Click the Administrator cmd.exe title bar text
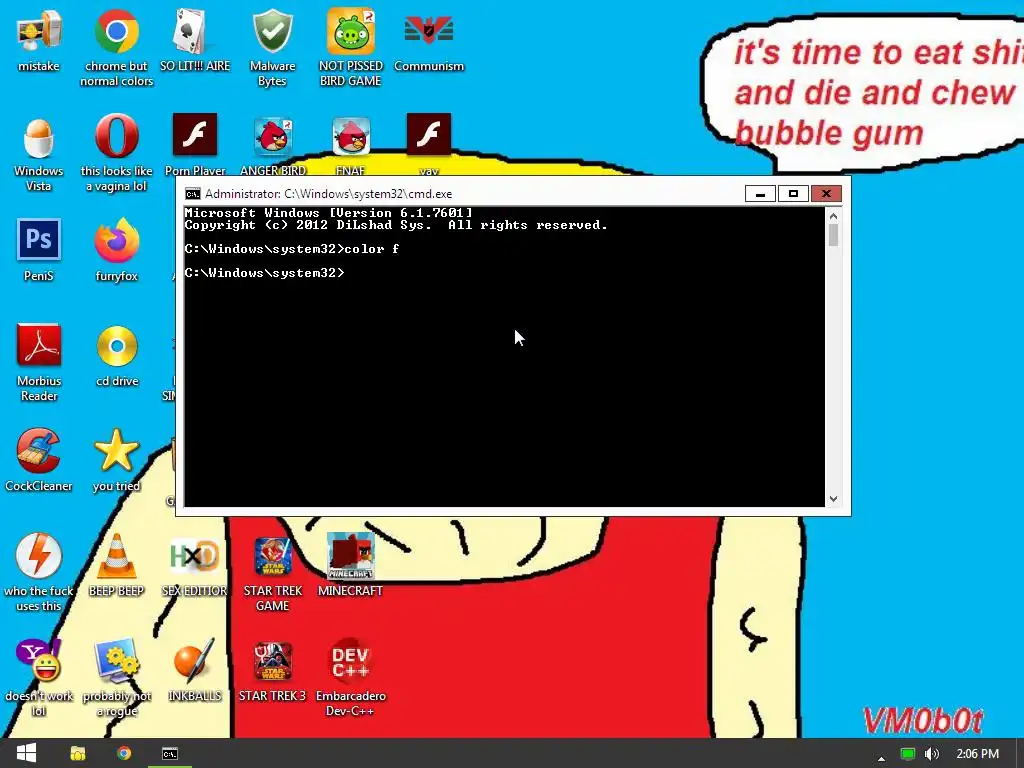 [328, 194]
